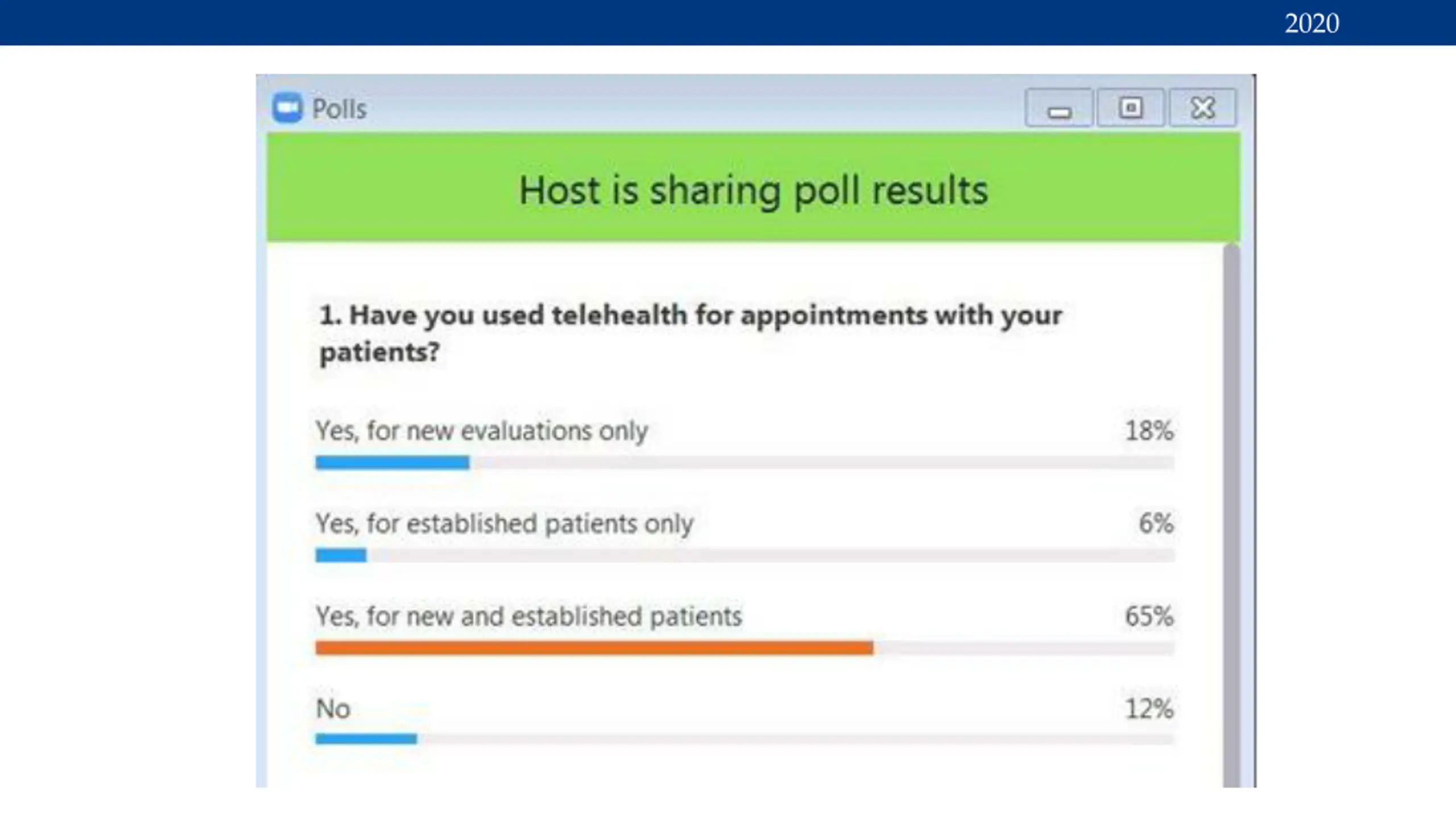
Task: Select 'Yes, for new evaluations only' option
Action: [x=482, y=431]
